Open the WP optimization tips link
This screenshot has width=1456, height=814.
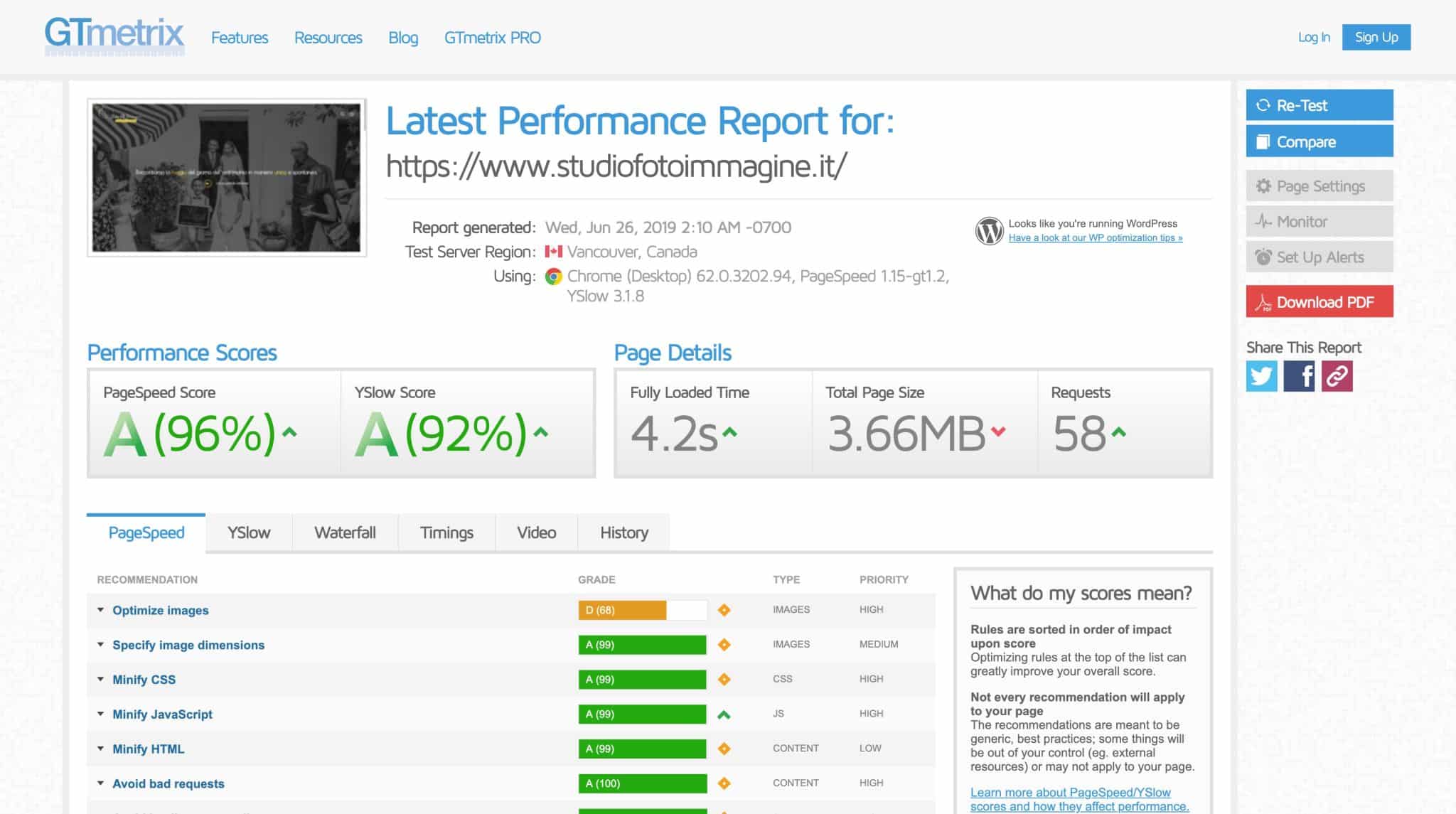[1095, 237]
